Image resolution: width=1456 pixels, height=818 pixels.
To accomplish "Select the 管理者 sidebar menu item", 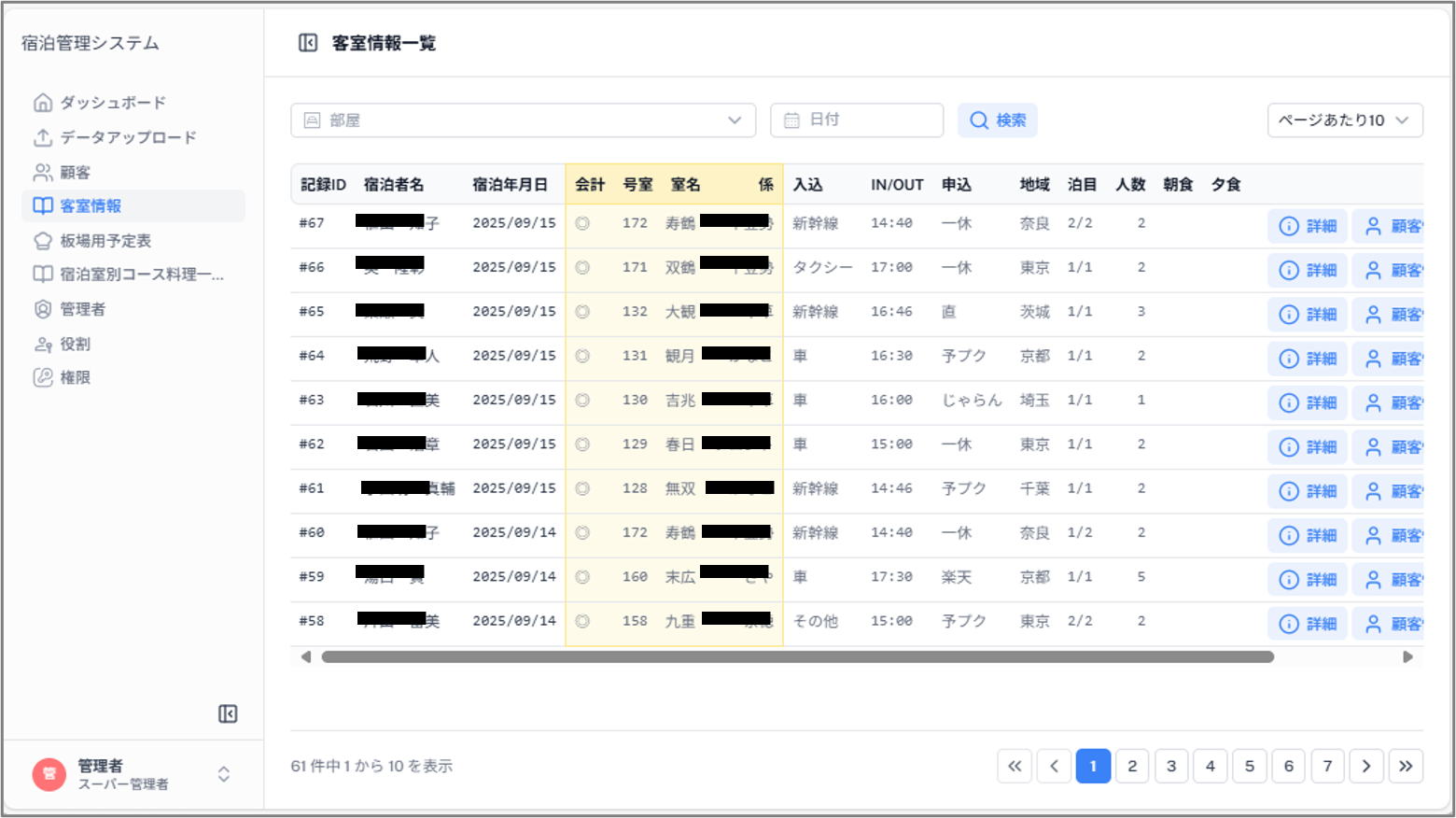I will point(82,309).
